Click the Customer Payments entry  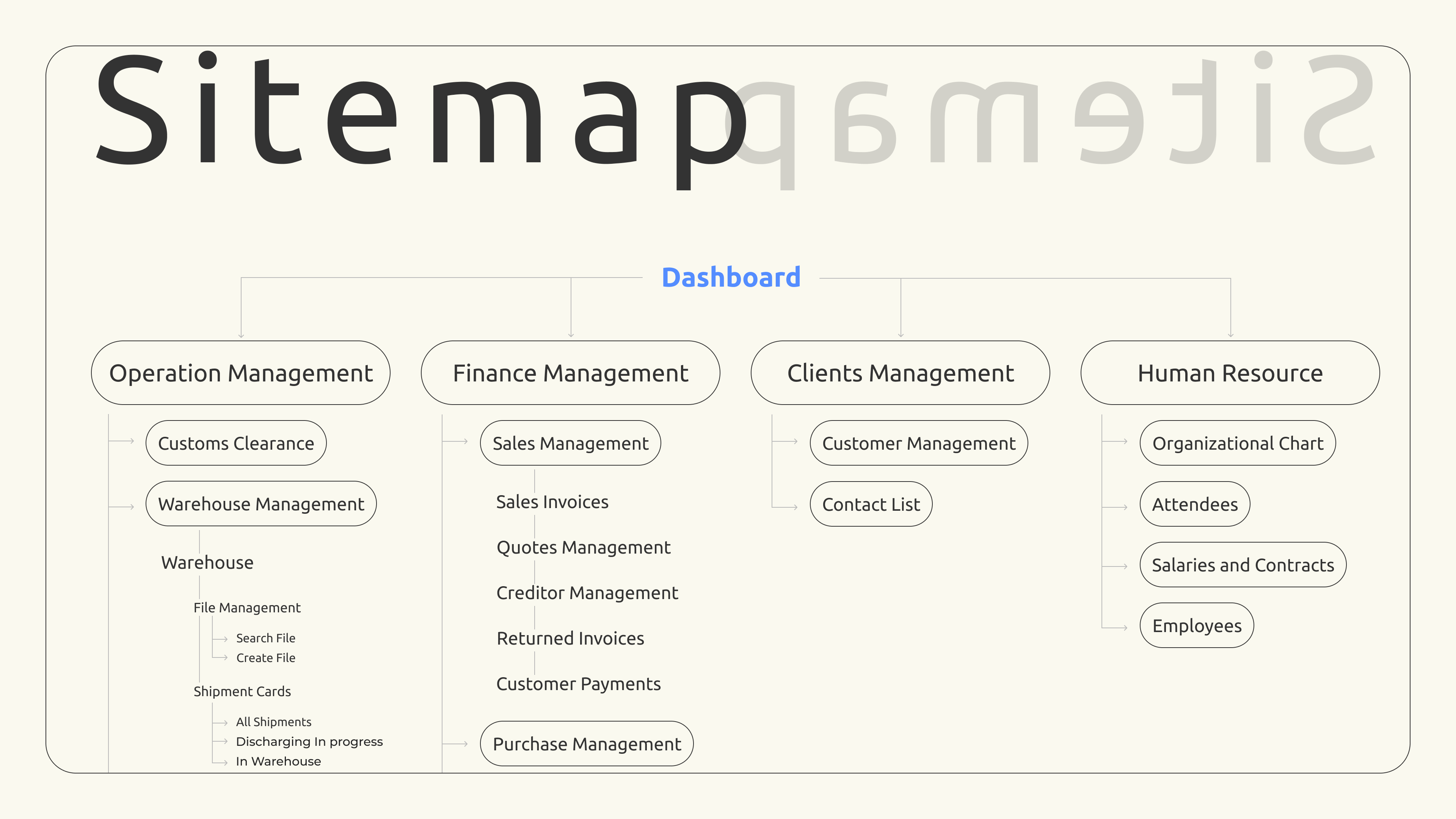pyautogui.click(x=578, y=684)
